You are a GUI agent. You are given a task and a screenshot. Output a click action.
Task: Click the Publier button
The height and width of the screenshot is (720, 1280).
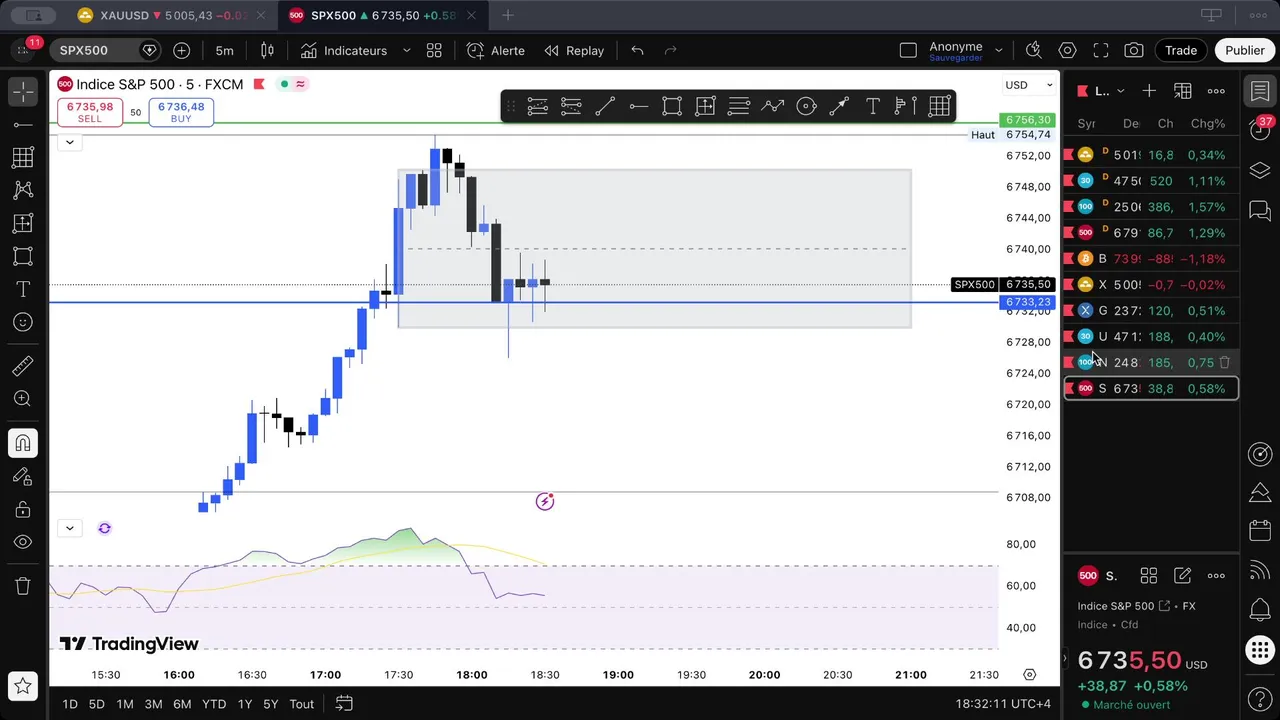tap(1245, 50)
